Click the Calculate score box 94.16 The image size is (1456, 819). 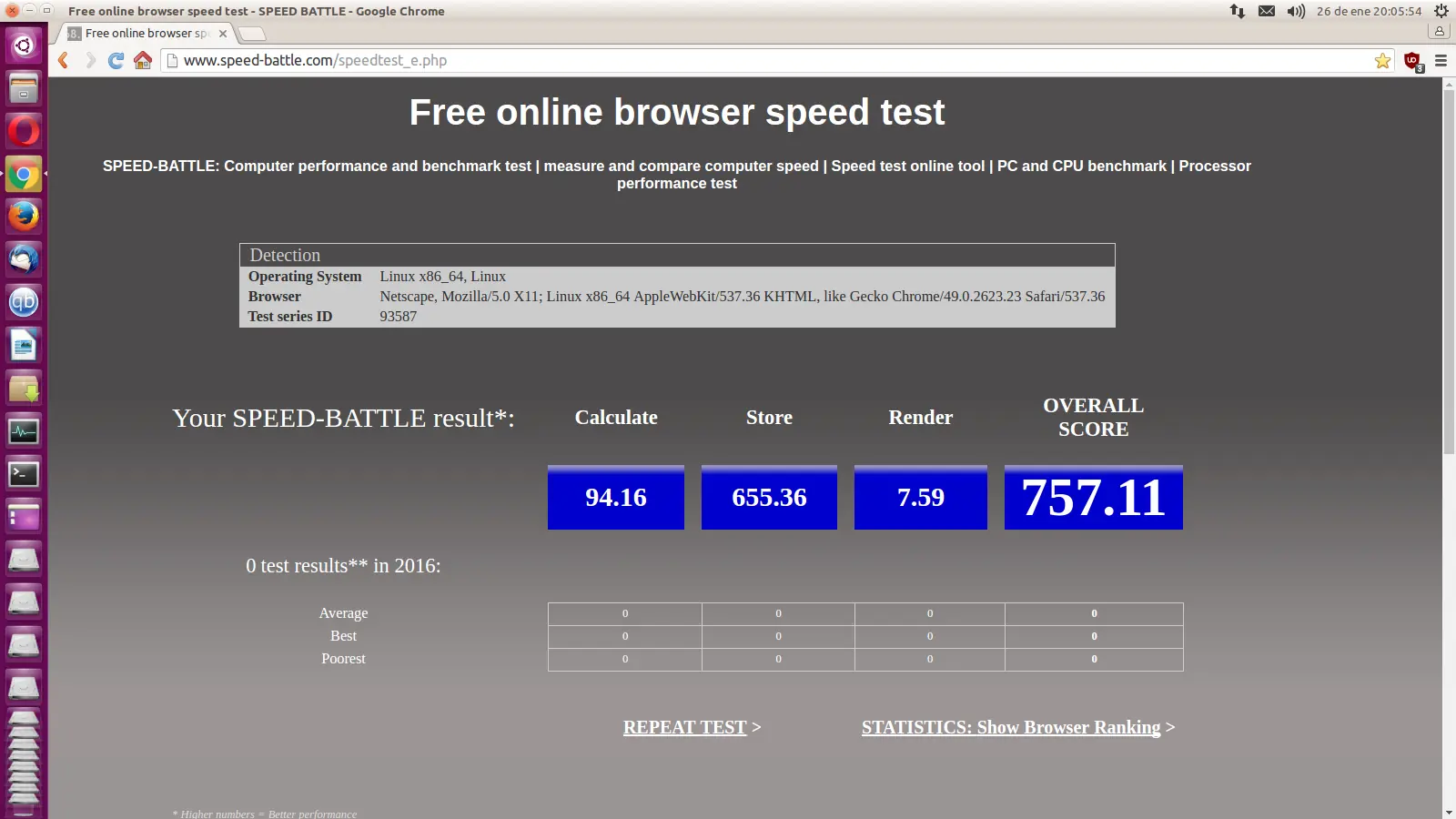tap(616, 497)
